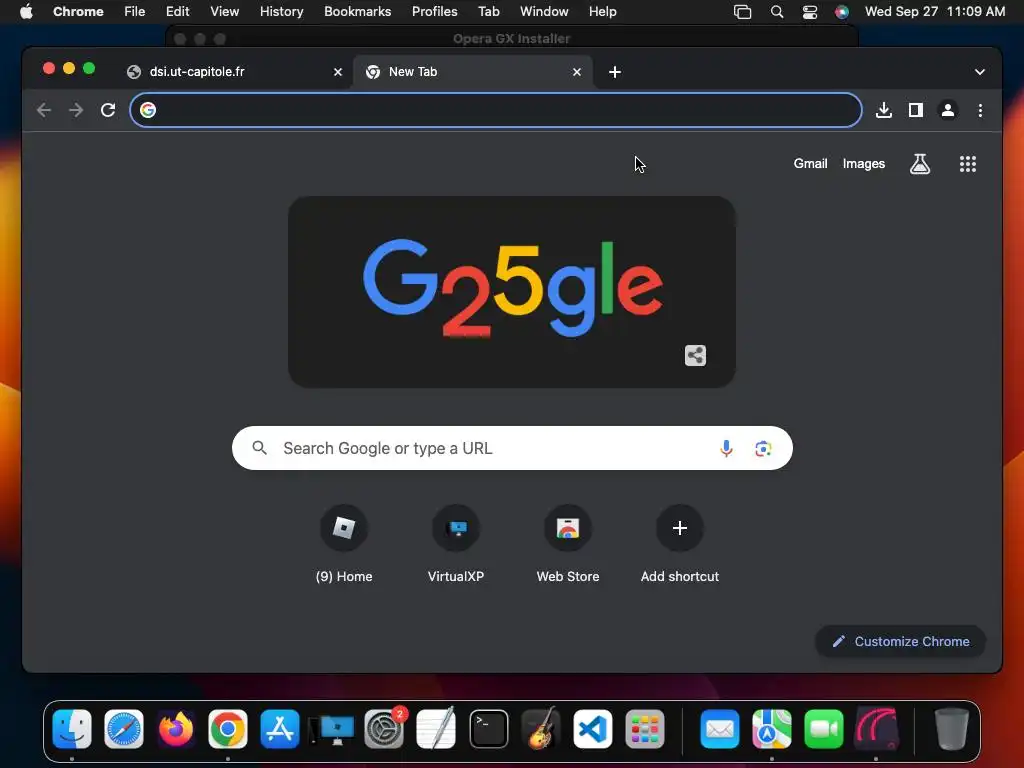The image size is (1024, 768).
Task: Share the Google 25th anniversary doodle
Action: point(695,355)
